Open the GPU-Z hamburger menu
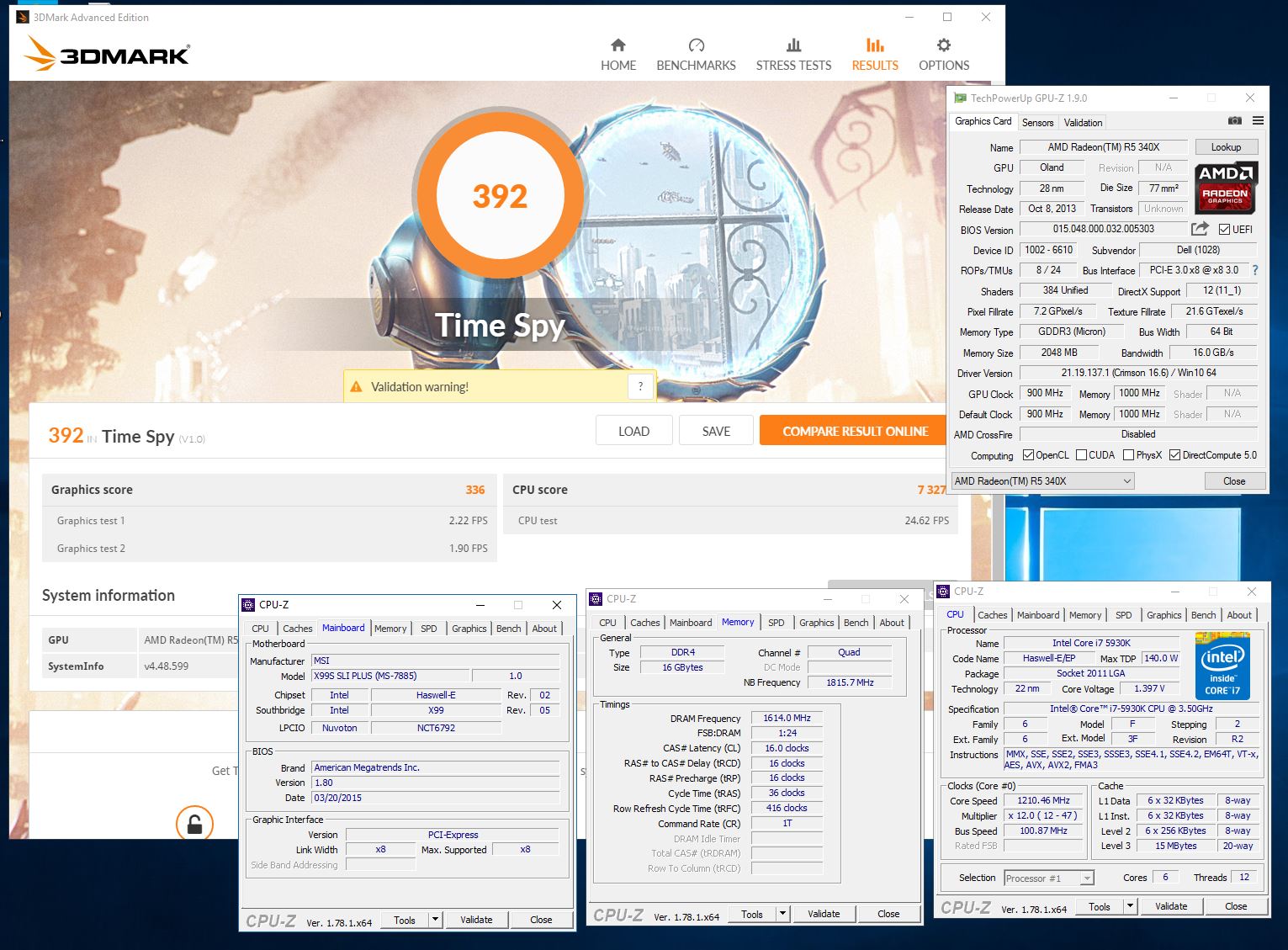 (x=1258, y=121)
